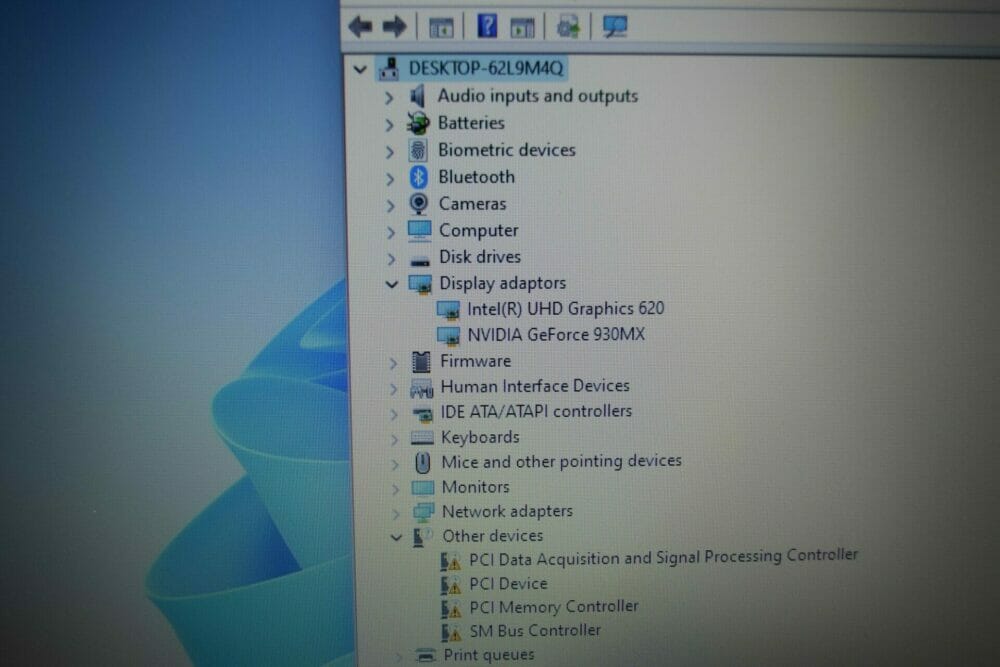The width and height of the screenshot is (1000, 667).
Task: Select the Display adaptors label
Action: click(x=503, y=283)
